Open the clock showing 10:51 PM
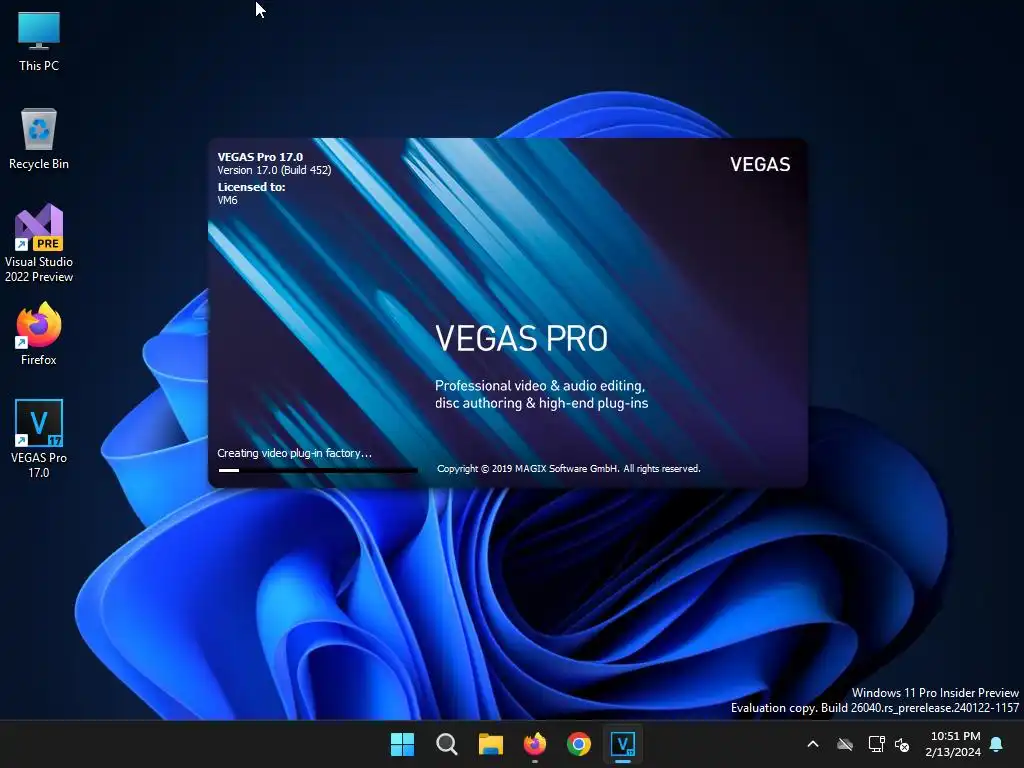1024x768 pixels. (x=953, y=744)
